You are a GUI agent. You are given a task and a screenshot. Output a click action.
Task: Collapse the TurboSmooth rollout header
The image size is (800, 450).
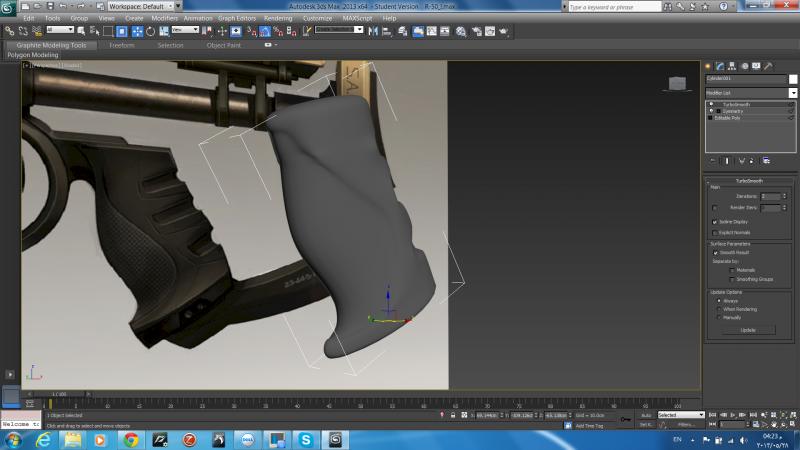(749, 181)
